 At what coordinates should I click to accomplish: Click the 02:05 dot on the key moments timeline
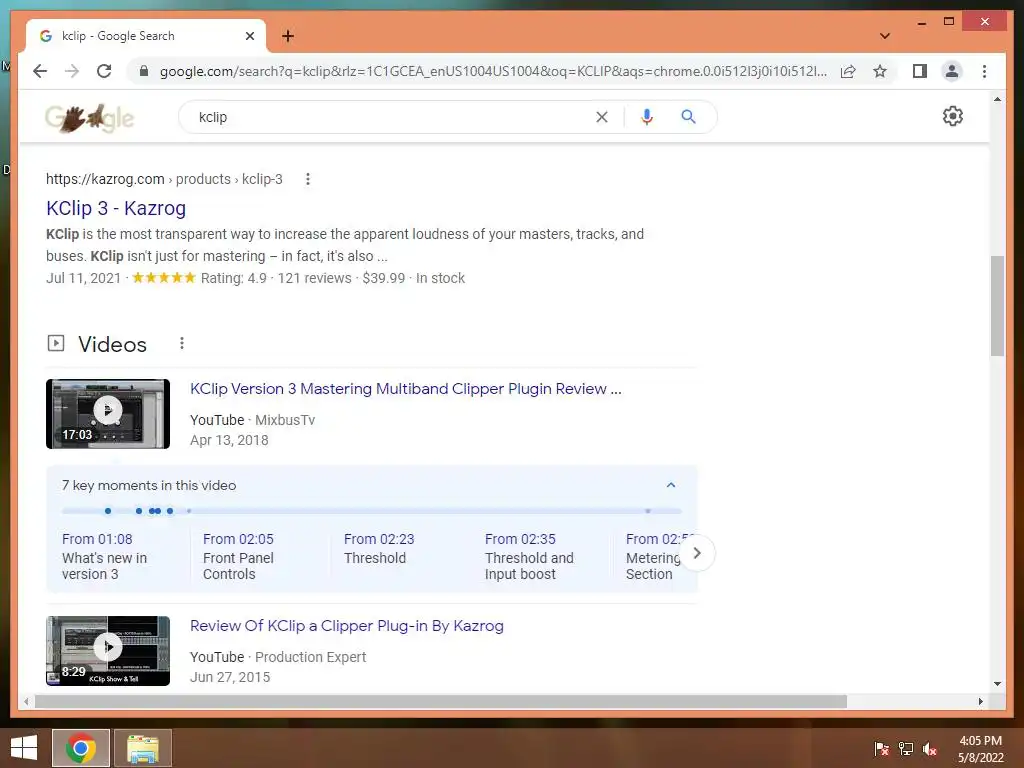pos(138,511)
